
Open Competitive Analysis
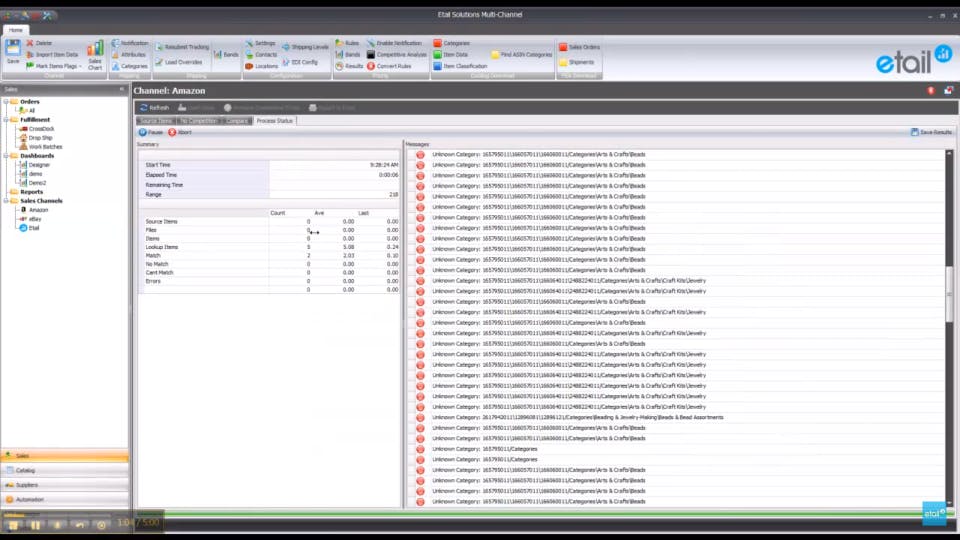pos(396,54)
